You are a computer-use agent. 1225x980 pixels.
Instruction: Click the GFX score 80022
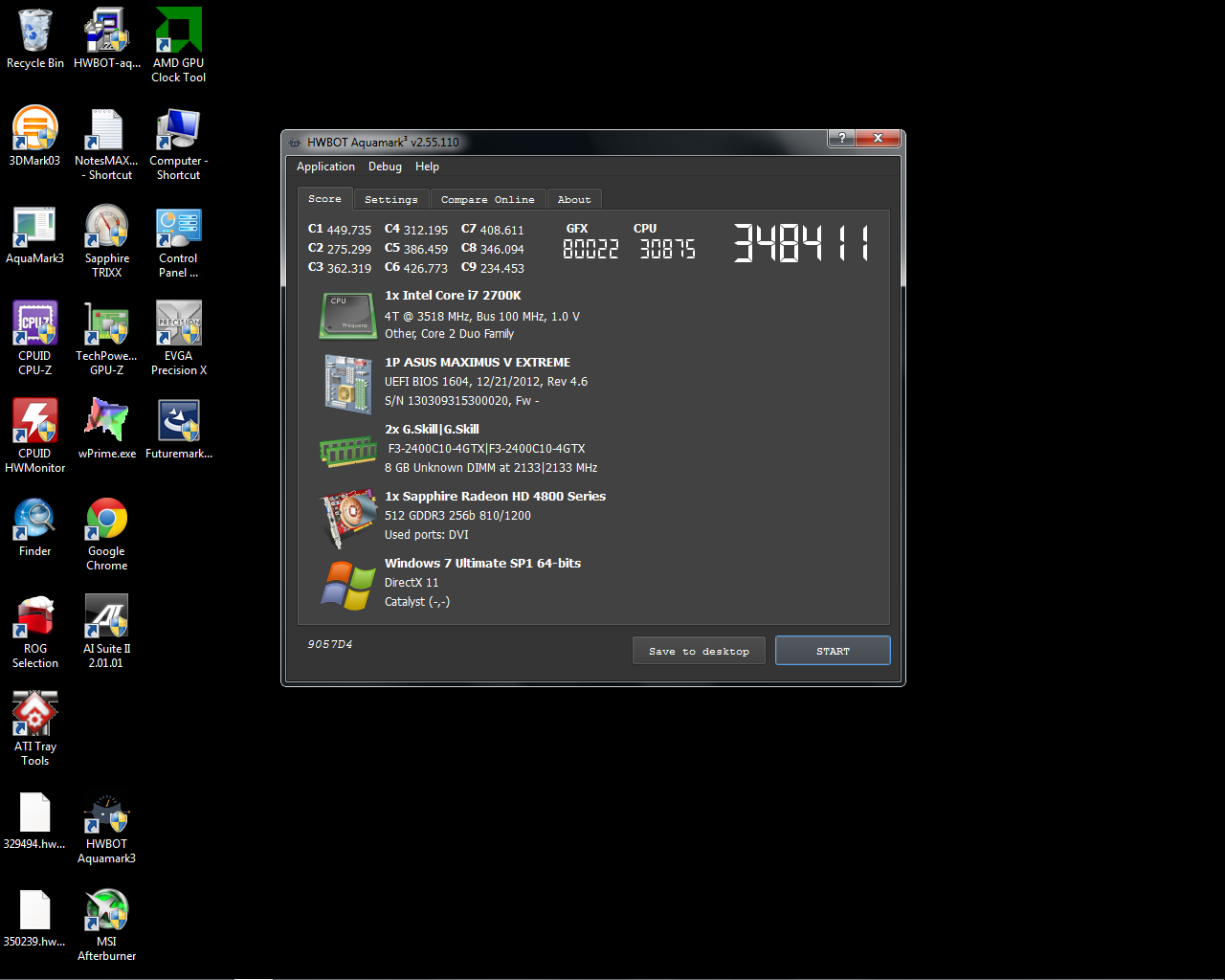tap(590, 250)
